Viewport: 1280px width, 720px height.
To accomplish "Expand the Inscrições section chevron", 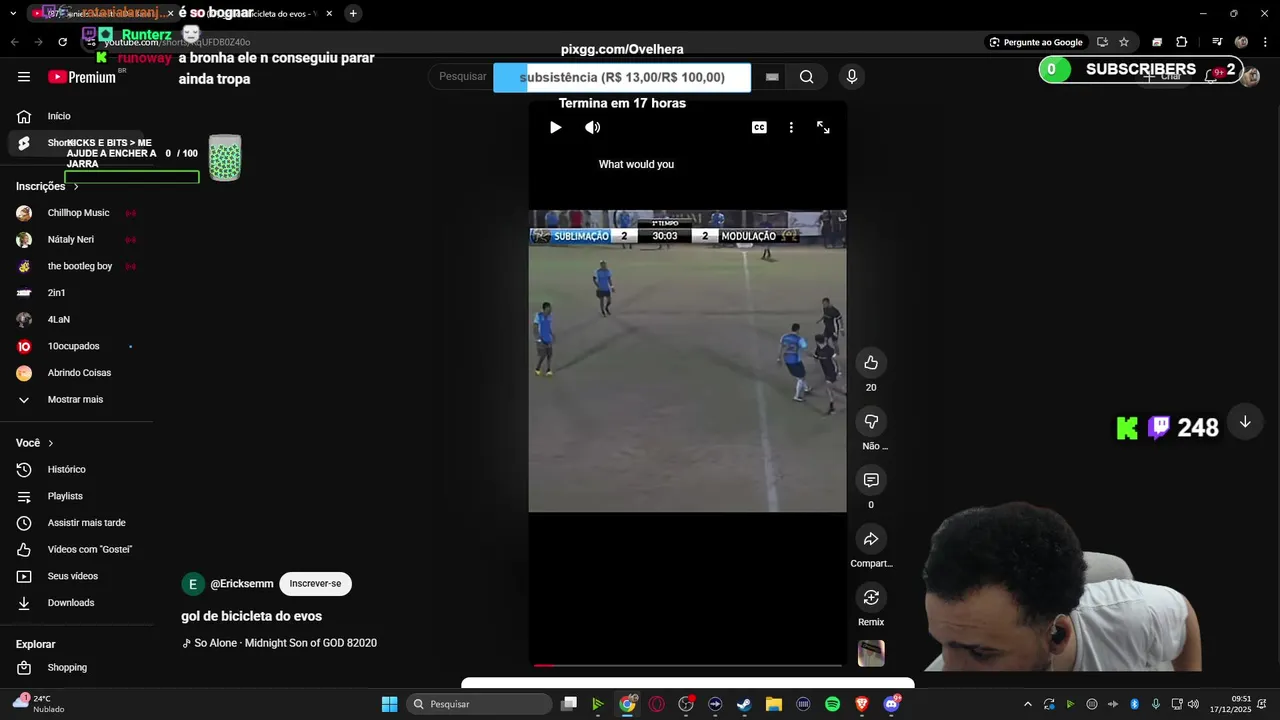I will pyautogui.click(x=76, y=187).
